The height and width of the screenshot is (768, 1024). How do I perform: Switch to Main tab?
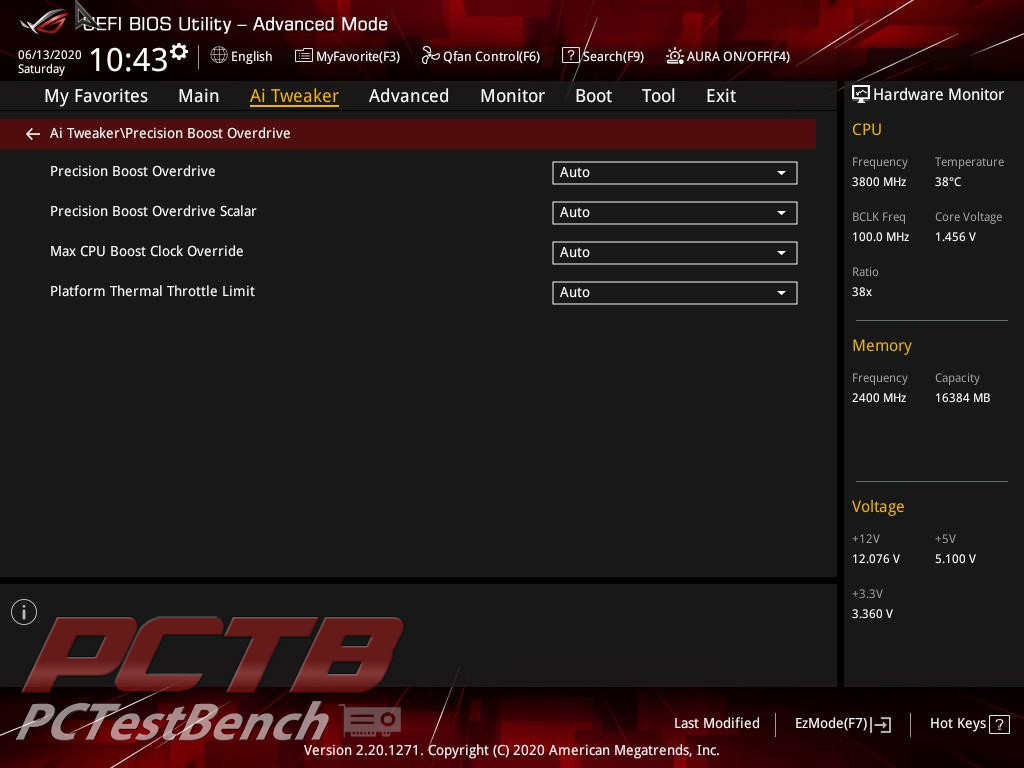click(199, 96)
